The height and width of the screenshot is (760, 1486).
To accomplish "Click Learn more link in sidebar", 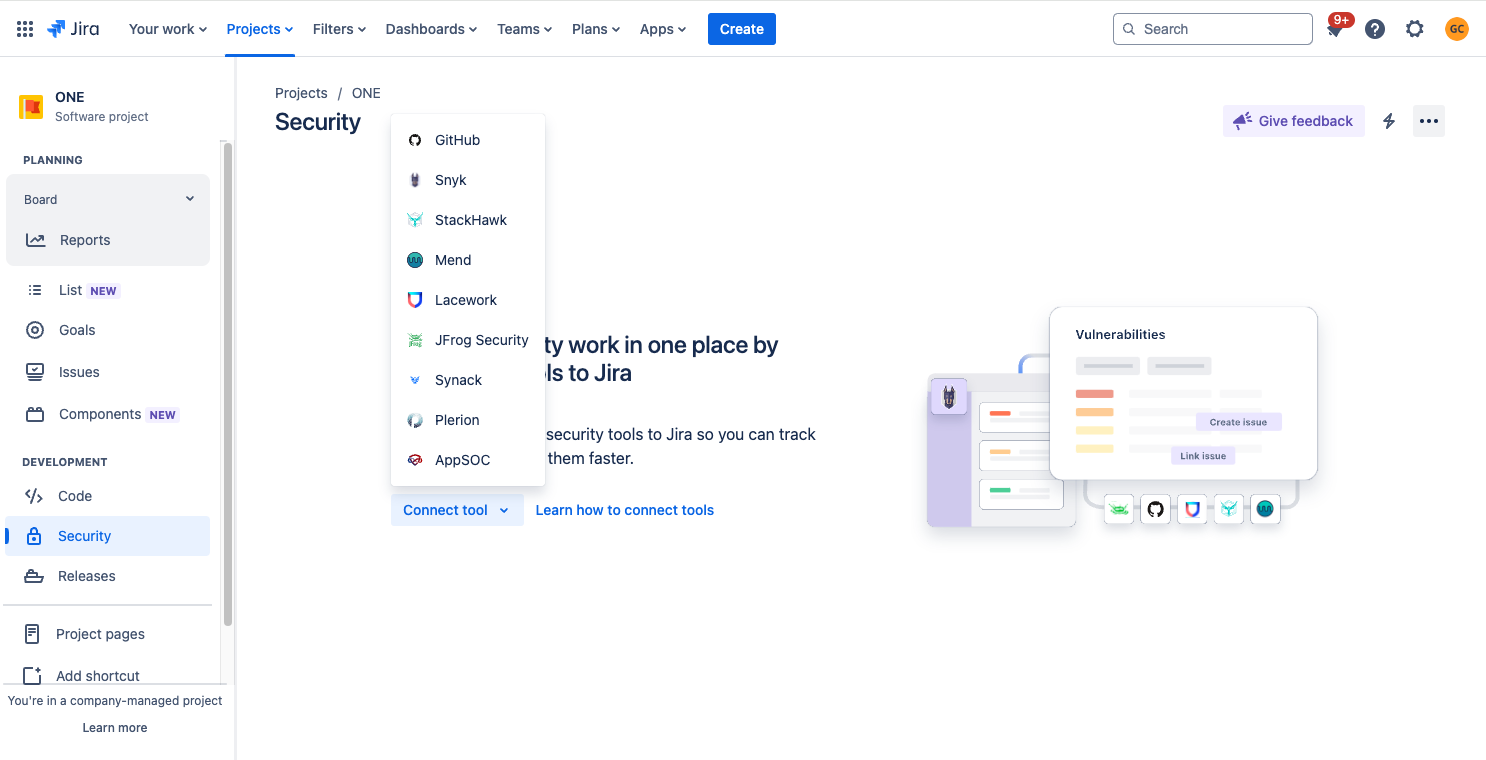I will coord(115,728).
